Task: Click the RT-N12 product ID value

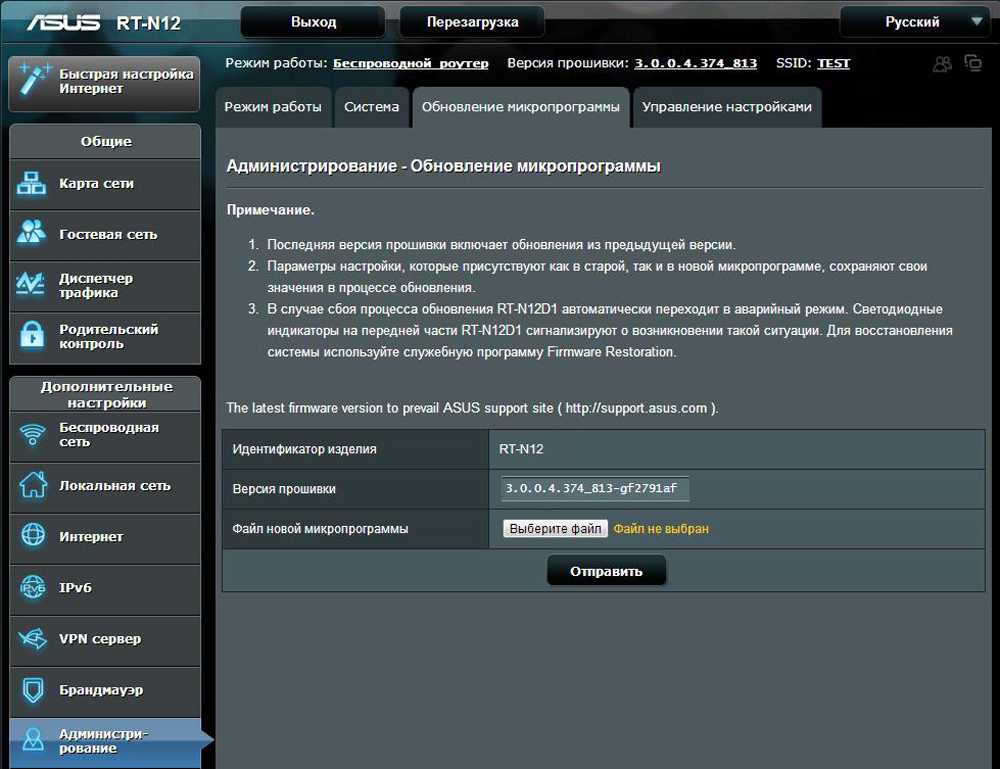Action: (x=521, y=449)
